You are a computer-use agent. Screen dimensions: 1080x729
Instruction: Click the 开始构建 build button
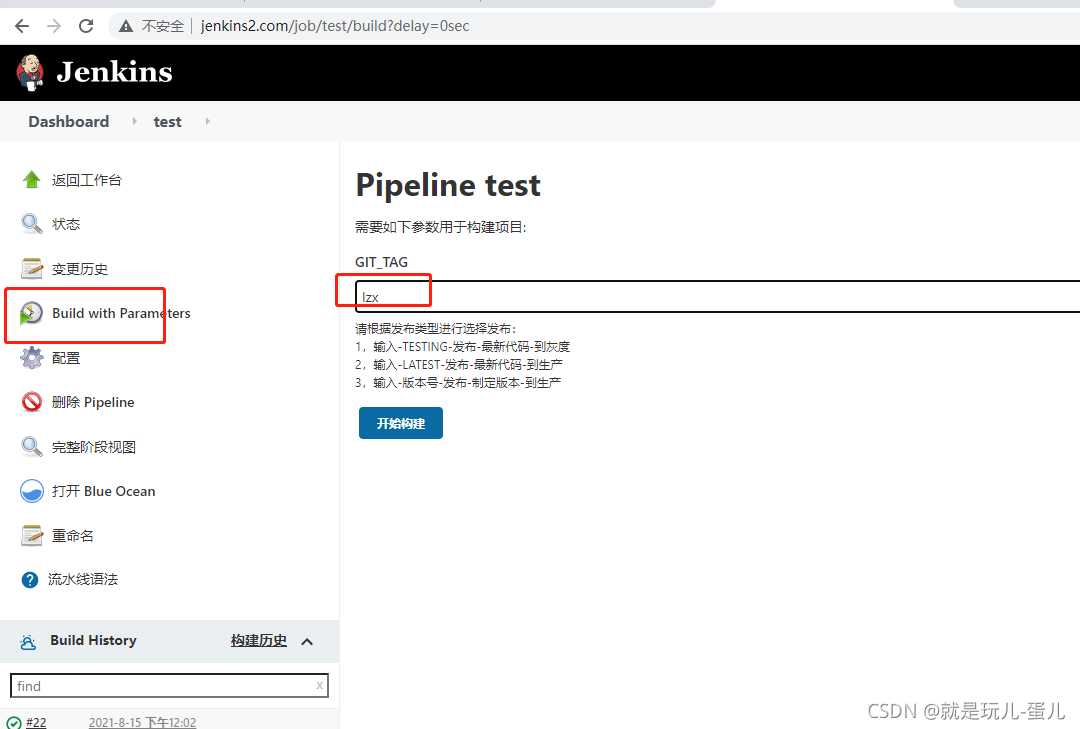click(401, 423)
